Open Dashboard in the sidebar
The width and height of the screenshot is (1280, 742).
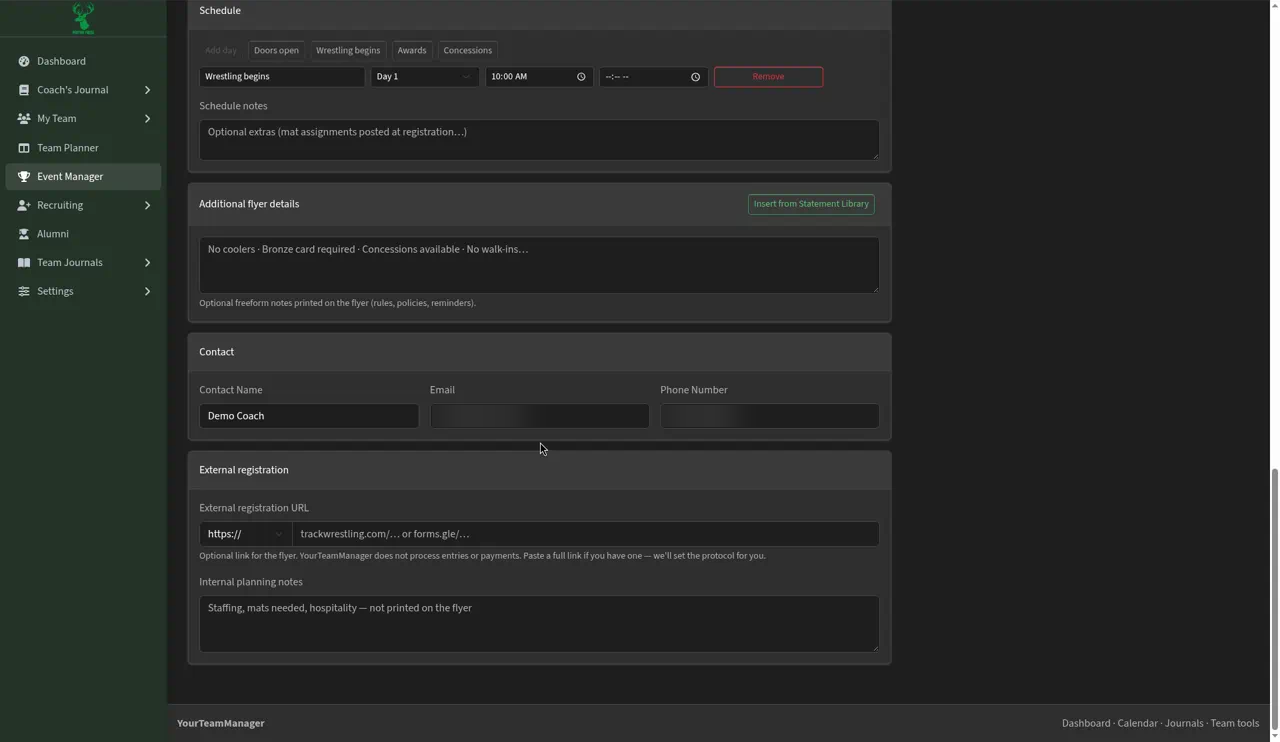(83, 61)
